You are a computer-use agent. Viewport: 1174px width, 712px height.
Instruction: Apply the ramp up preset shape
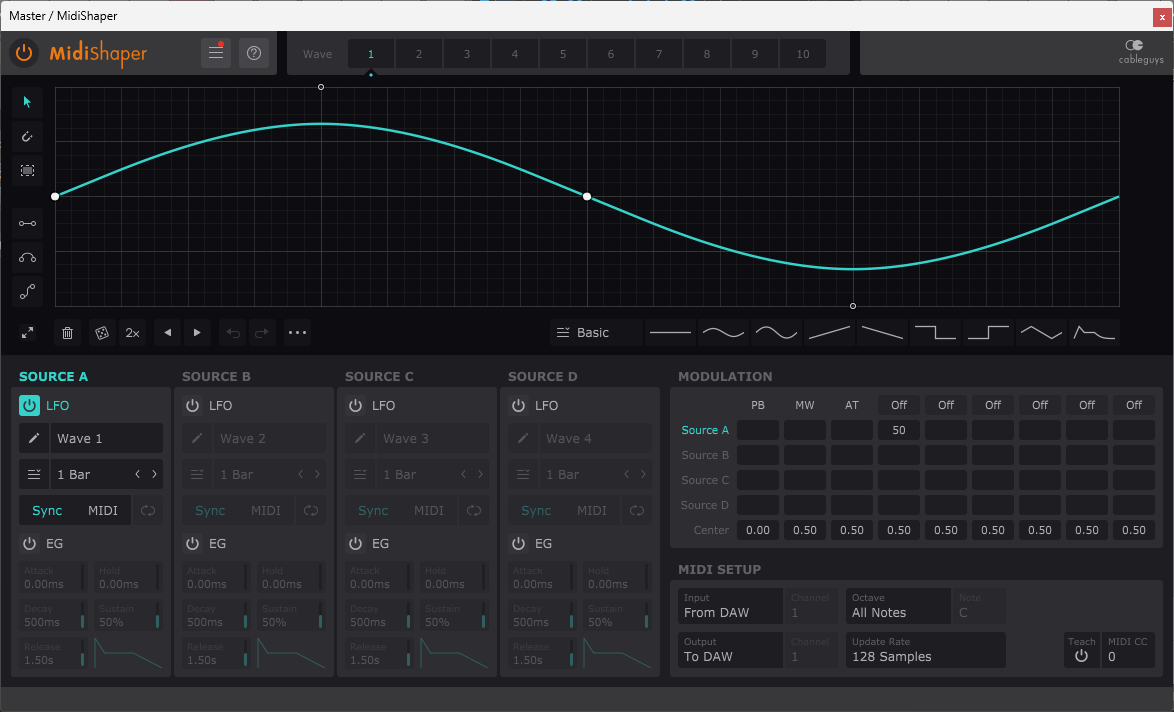click(x=830, y=332)
